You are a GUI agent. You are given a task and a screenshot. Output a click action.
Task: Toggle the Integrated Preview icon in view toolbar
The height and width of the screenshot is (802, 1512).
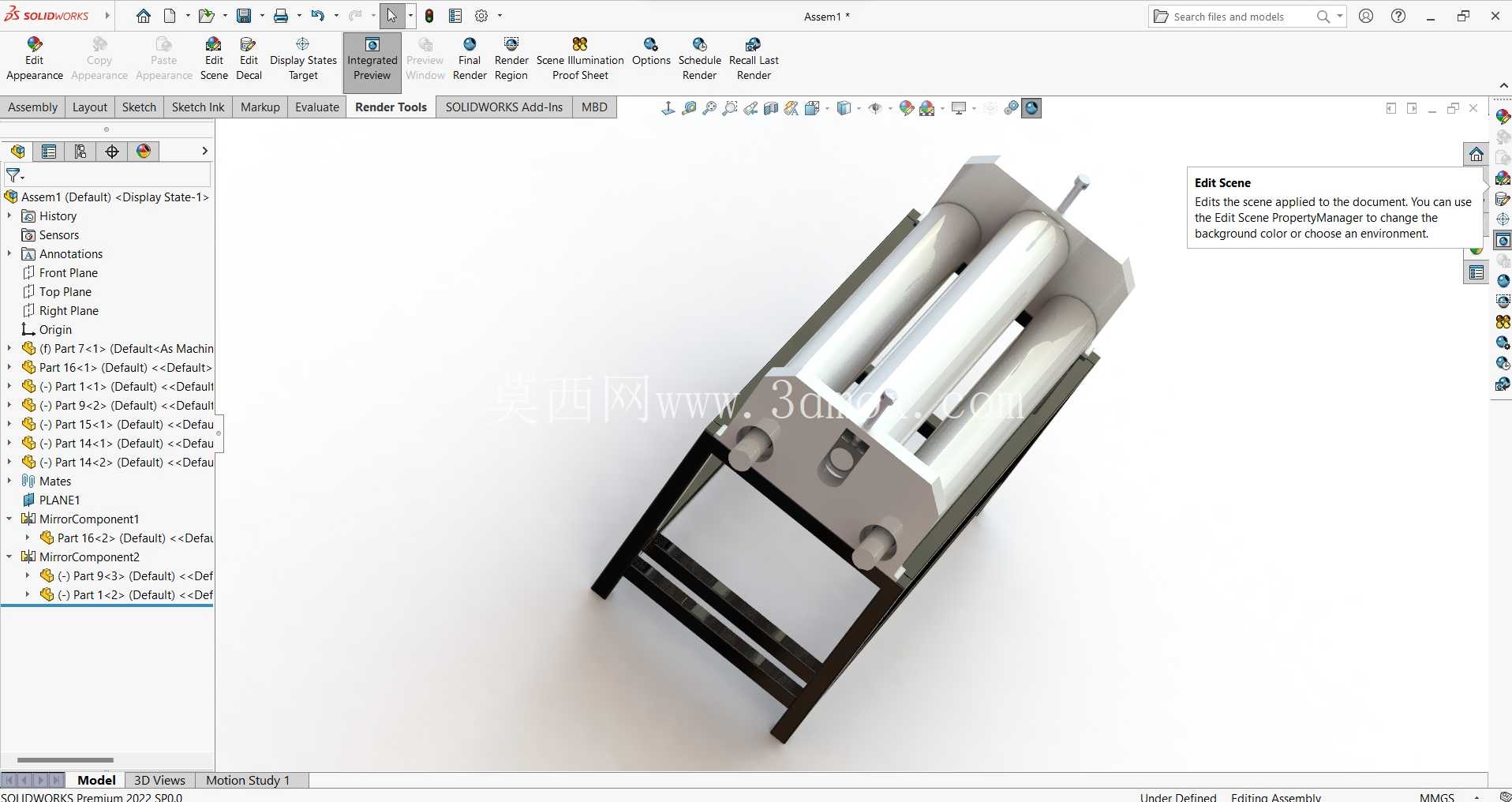[1031, 108]
